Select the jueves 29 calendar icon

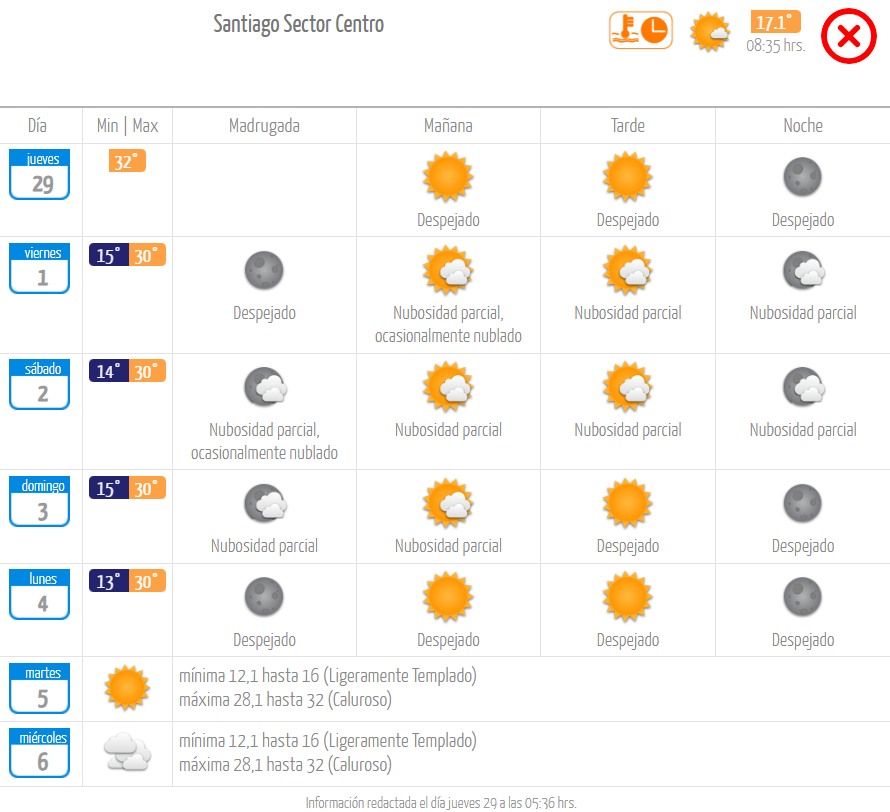point(39,174)
